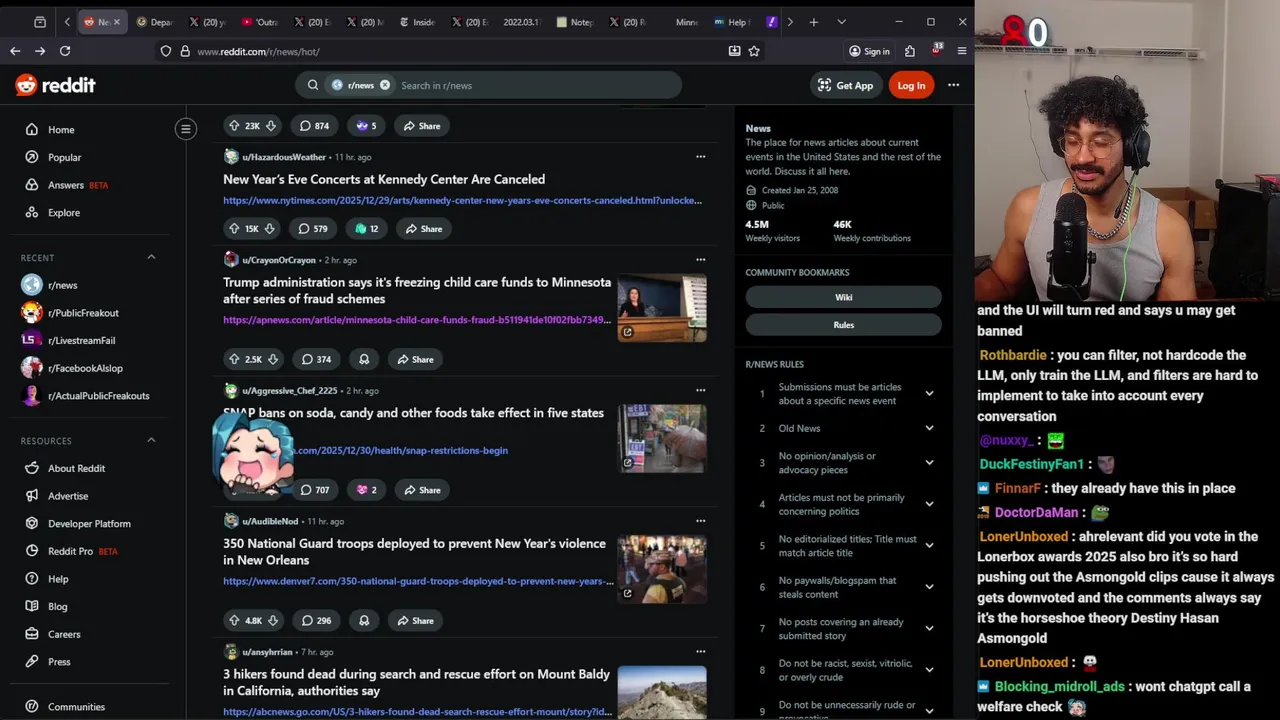Click the browser back arrow
This screenshot has height=720, width=1280.
pos(15,51)
